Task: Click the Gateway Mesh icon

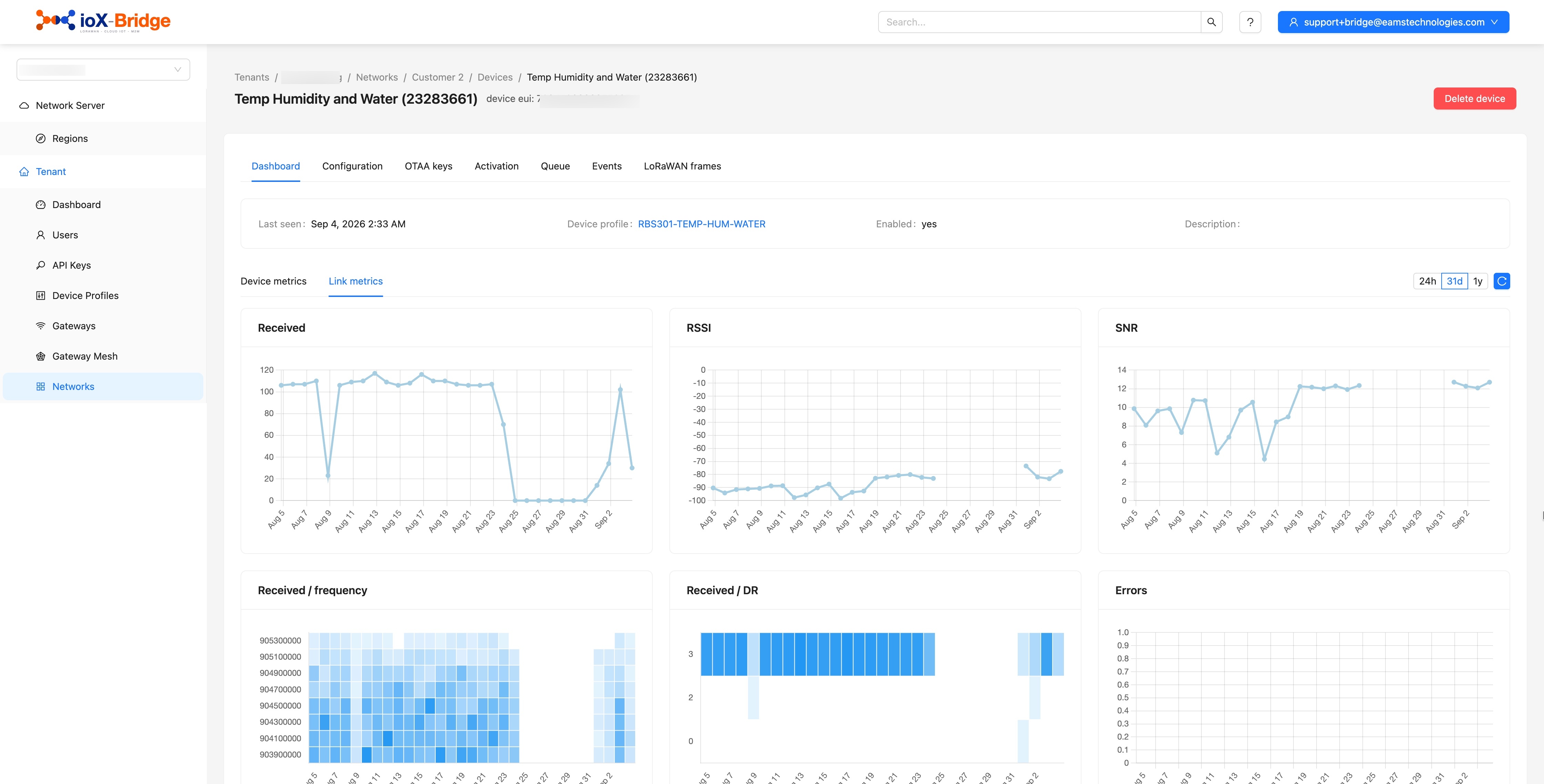Action: (x=41, y=357)
